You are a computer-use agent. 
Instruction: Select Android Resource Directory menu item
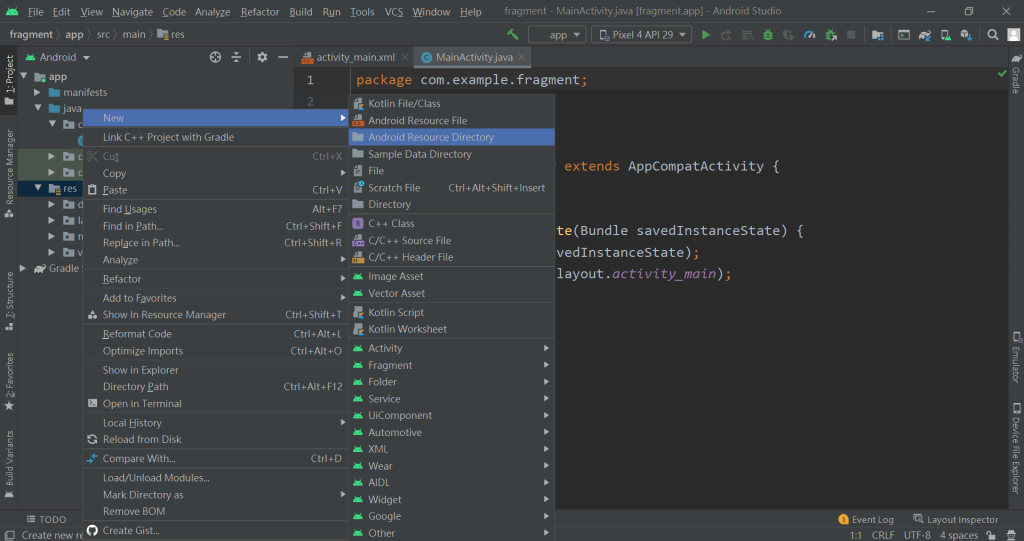[x=452, y=137]
